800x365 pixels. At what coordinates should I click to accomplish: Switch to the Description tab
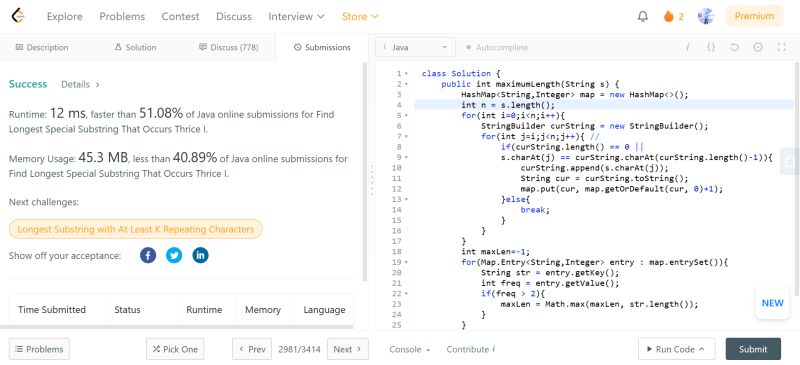(42, 47)
